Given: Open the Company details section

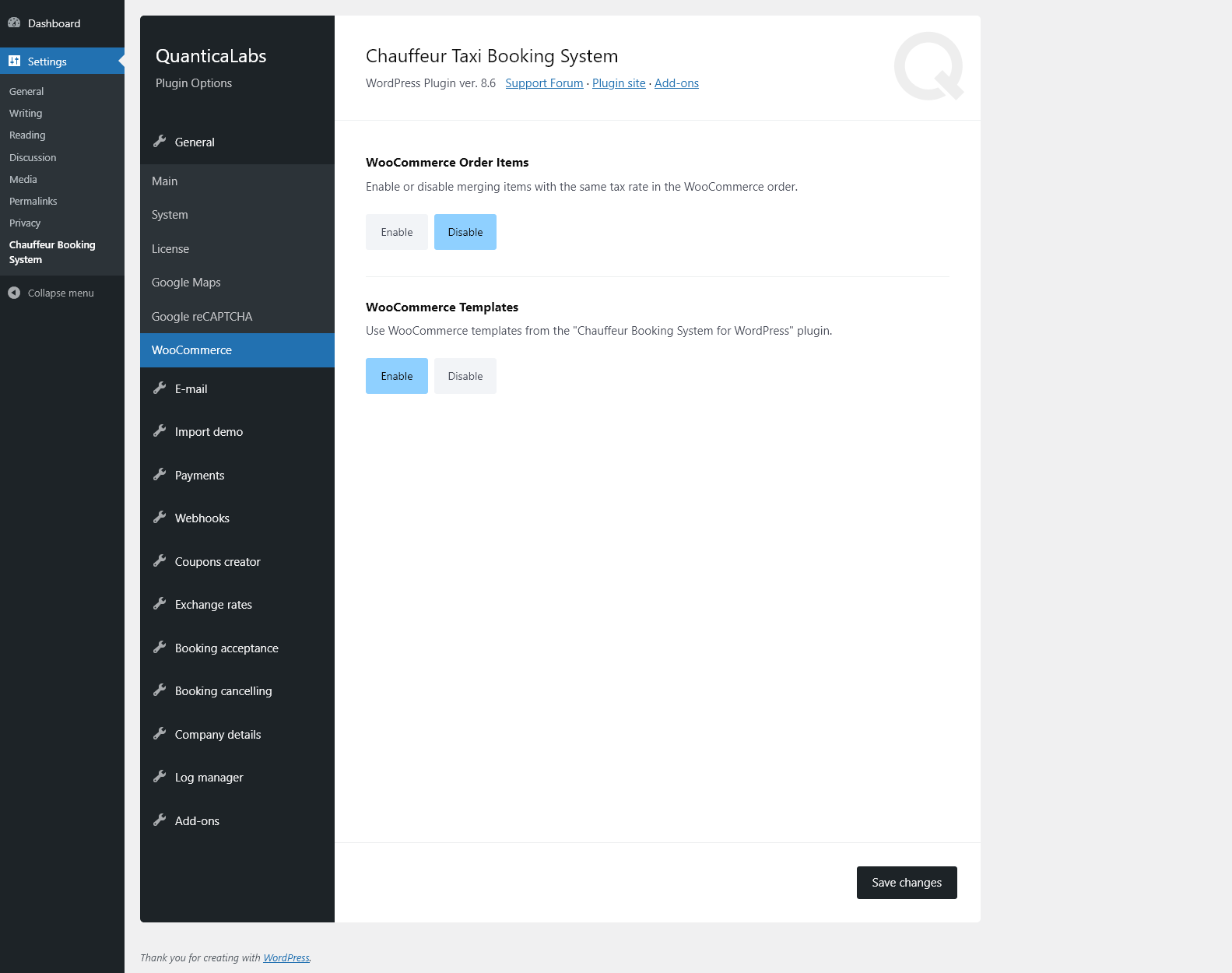Looking at the screenshot, I should pyautogui.click(x=237, y=735).
